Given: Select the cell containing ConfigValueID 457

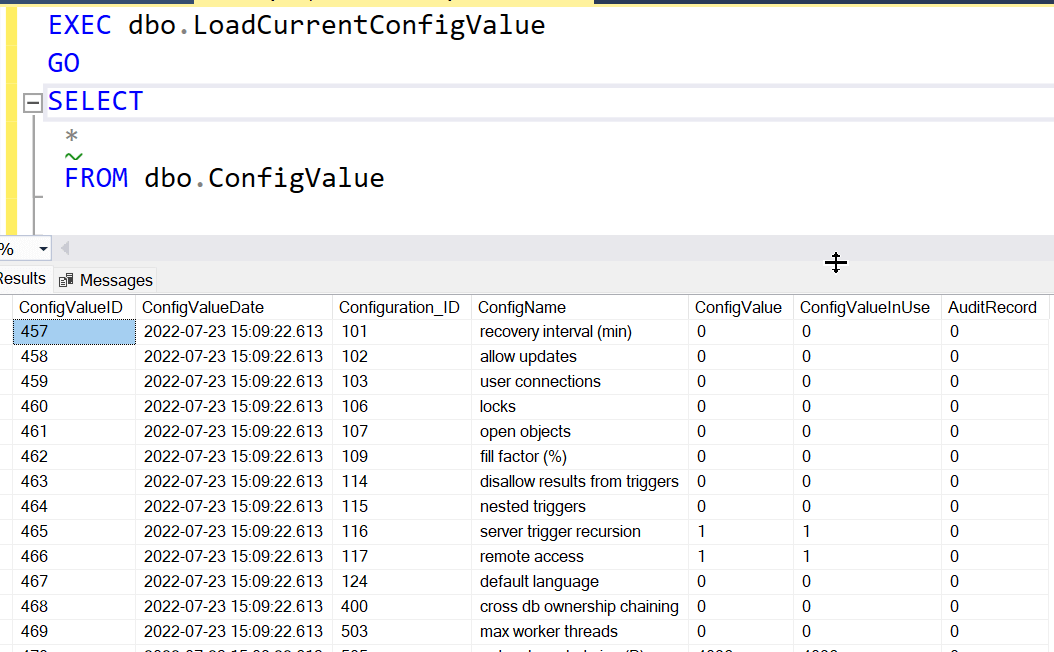Looking at the screenshot, I should pyautogui.click(x=74, y=332).
